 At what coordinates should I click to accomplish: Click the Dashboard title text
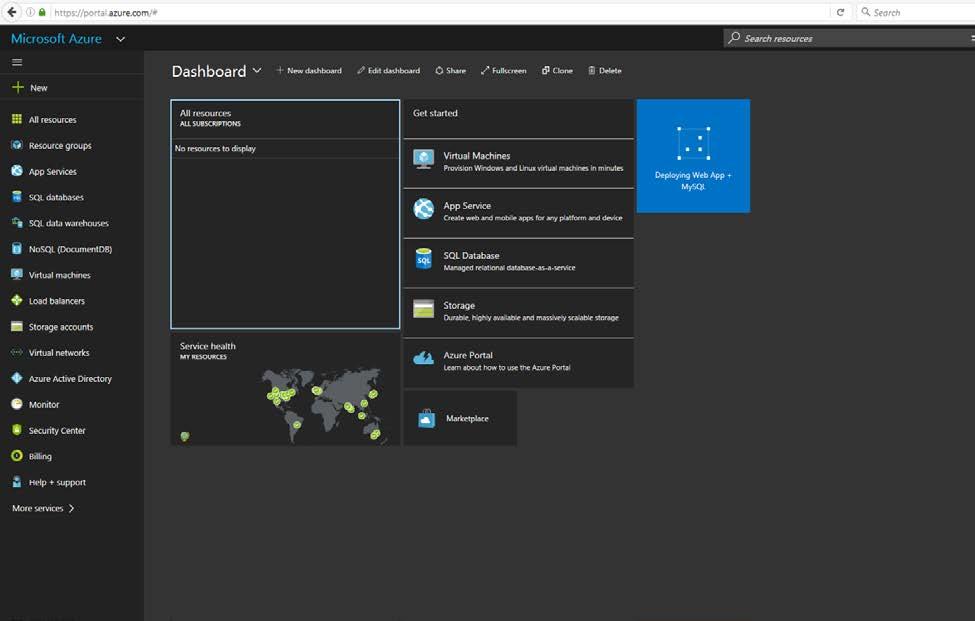(209, 71)
